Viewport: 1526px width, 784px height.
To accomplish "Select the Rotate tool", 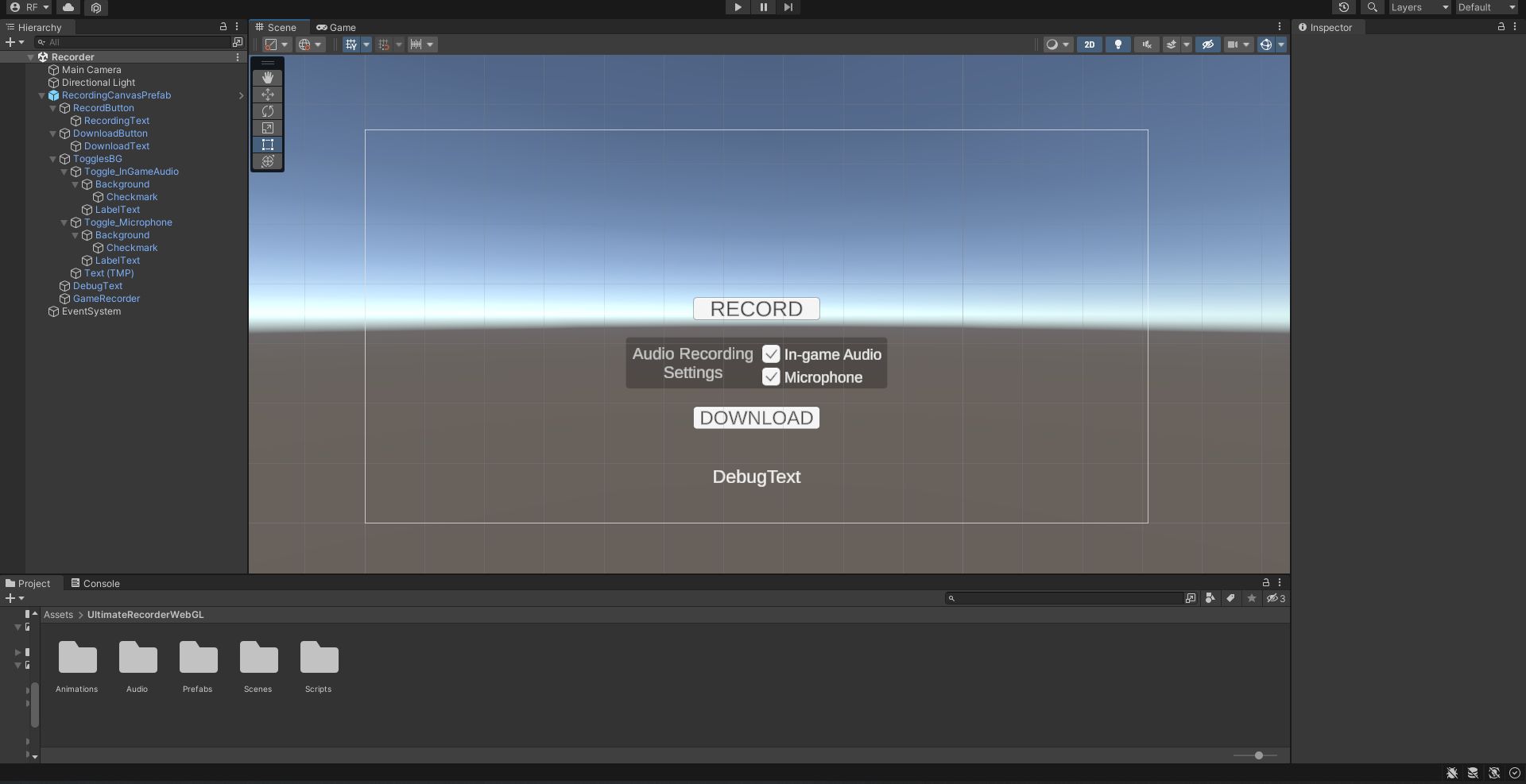I will click(268, 111).
